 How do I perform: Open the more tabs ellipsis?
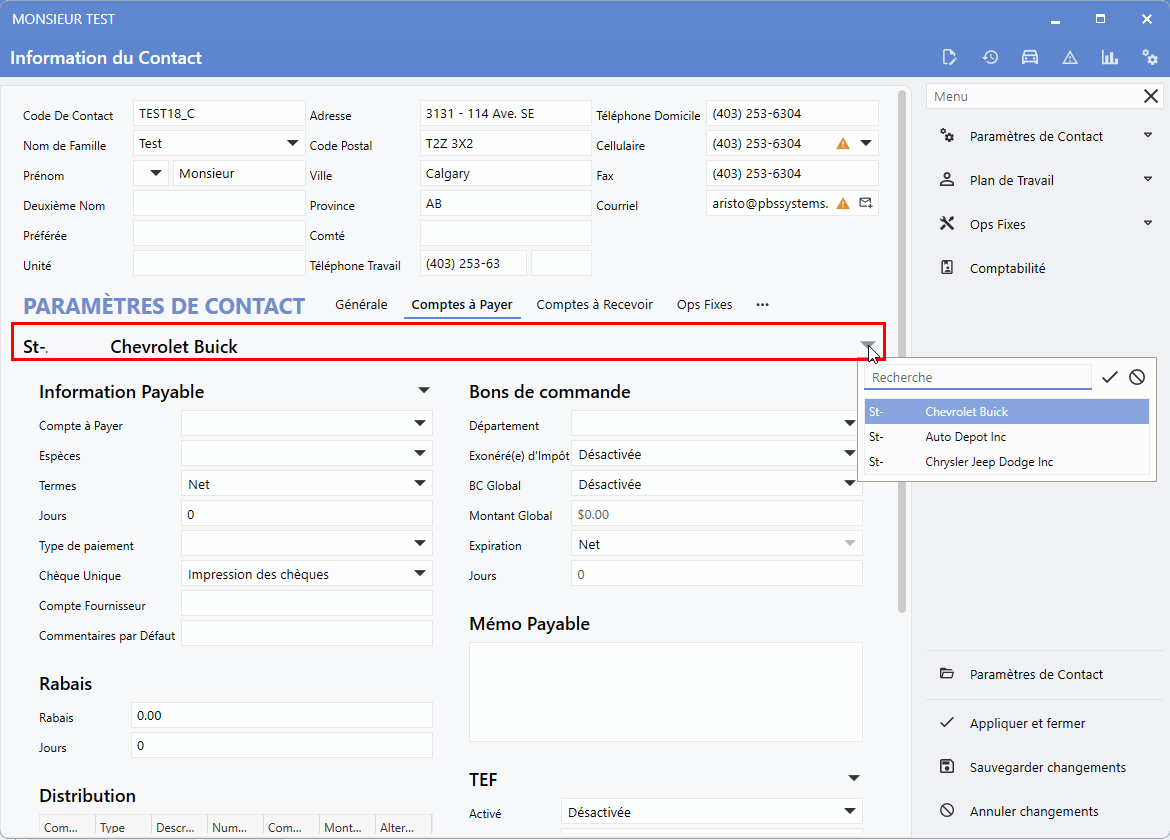762,304
